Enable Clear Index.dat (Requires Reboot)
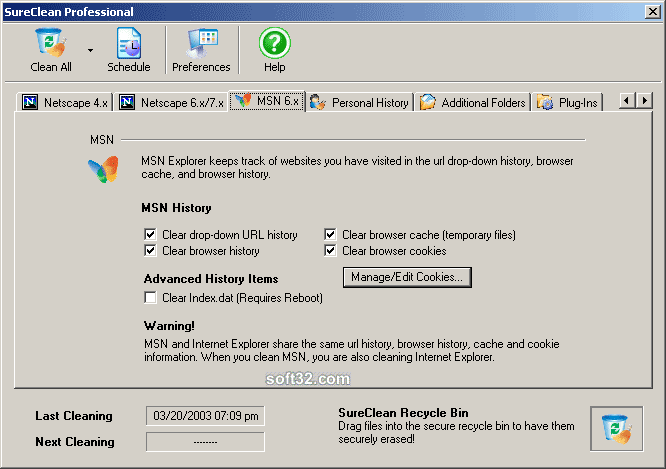 (x=150, y=297)
